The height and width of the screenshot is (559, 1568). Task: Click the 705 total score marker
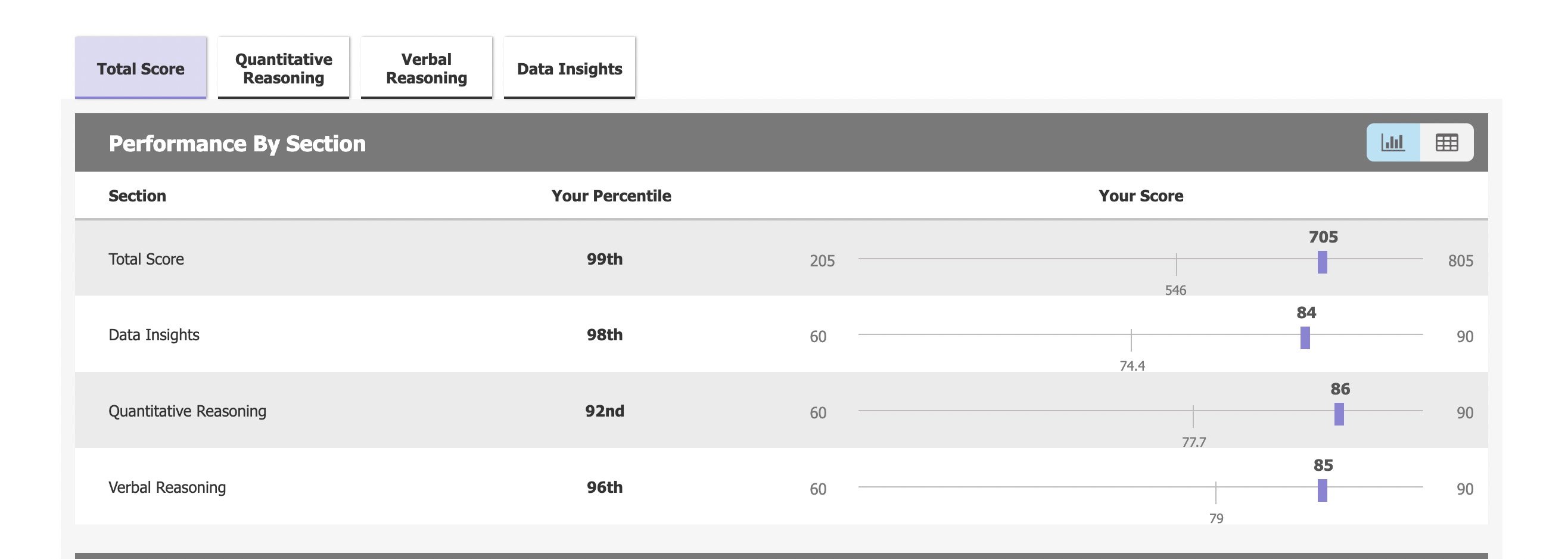(x=1322, y=262)
